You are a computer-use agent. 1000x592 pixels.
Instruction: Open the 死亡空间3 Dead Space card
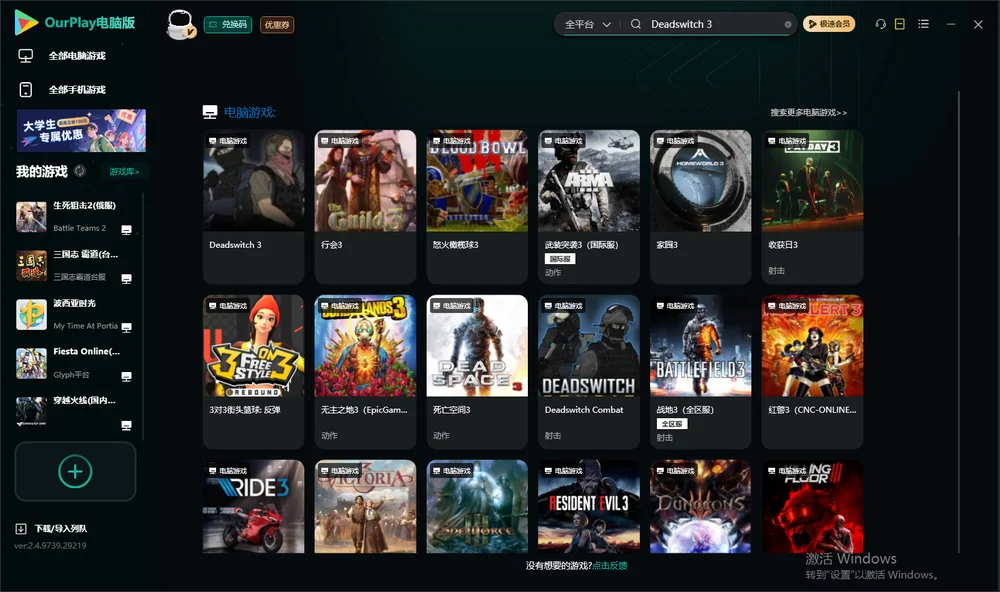(477, 371)
